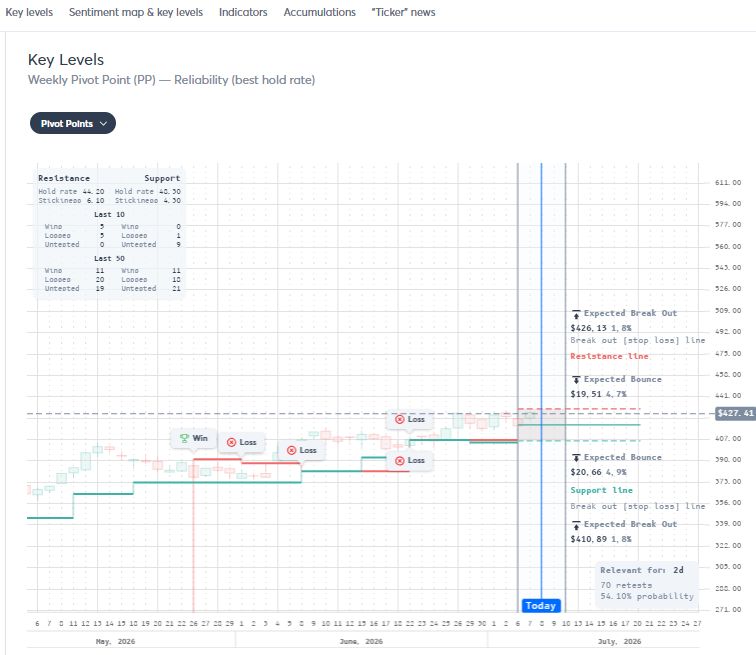
Task: Click the $426,13 1,8% break out value
Action: click(601, 328)
